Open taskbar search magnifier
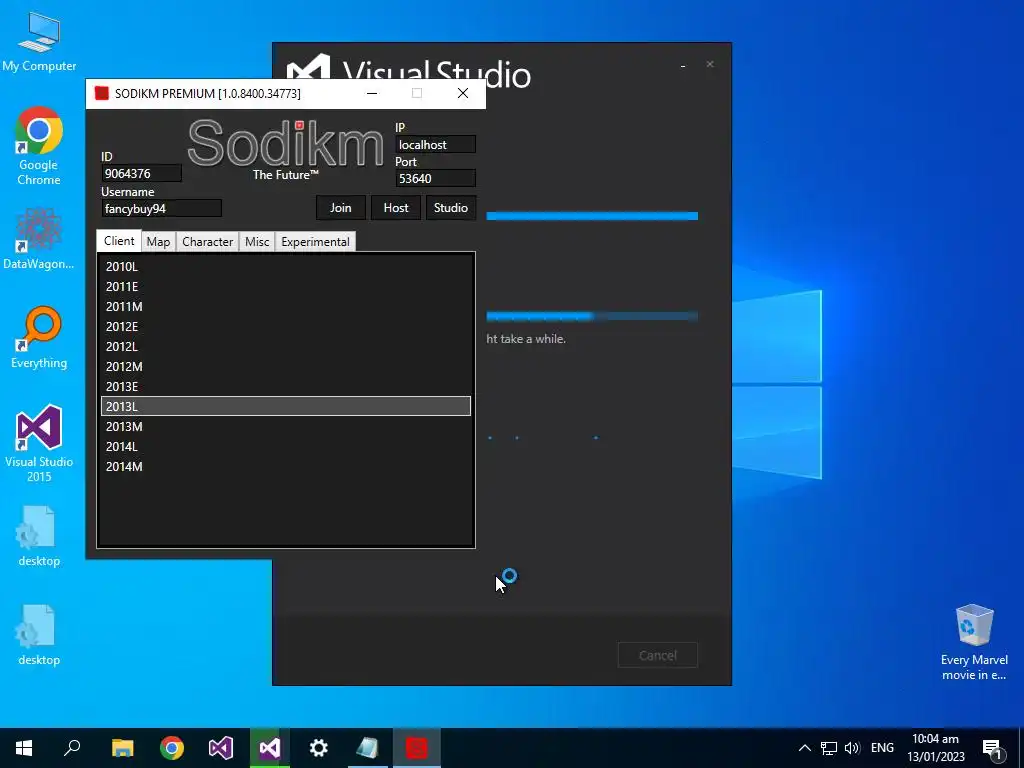Viewport: 1024px width, 768px height. [x=72, y=748]
